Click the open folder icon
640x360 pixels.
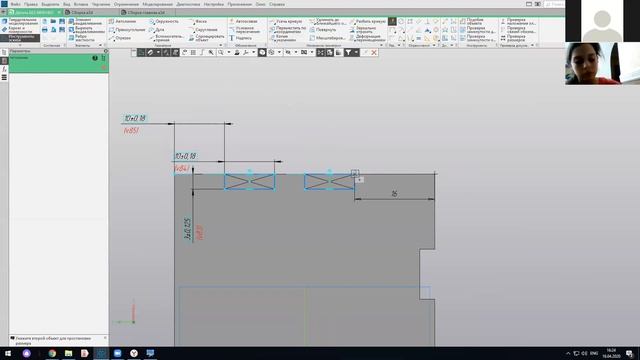pos(53,21)
